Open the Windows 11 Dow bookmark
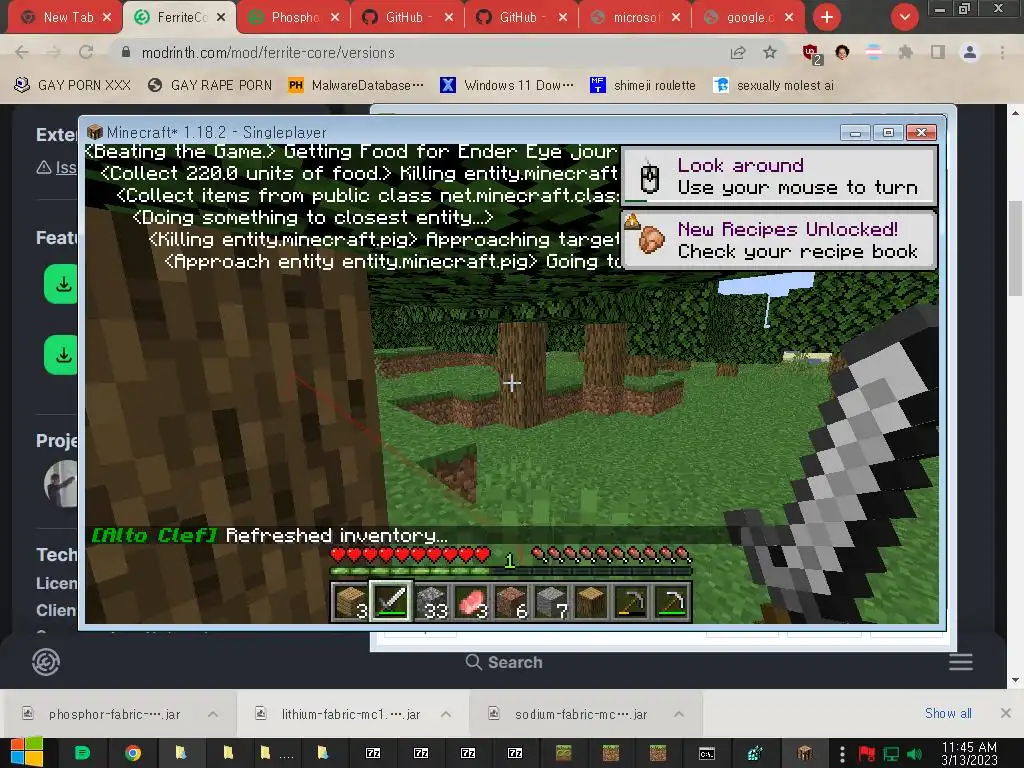This screenshot has width=1024, height=768. coord(507,85)
